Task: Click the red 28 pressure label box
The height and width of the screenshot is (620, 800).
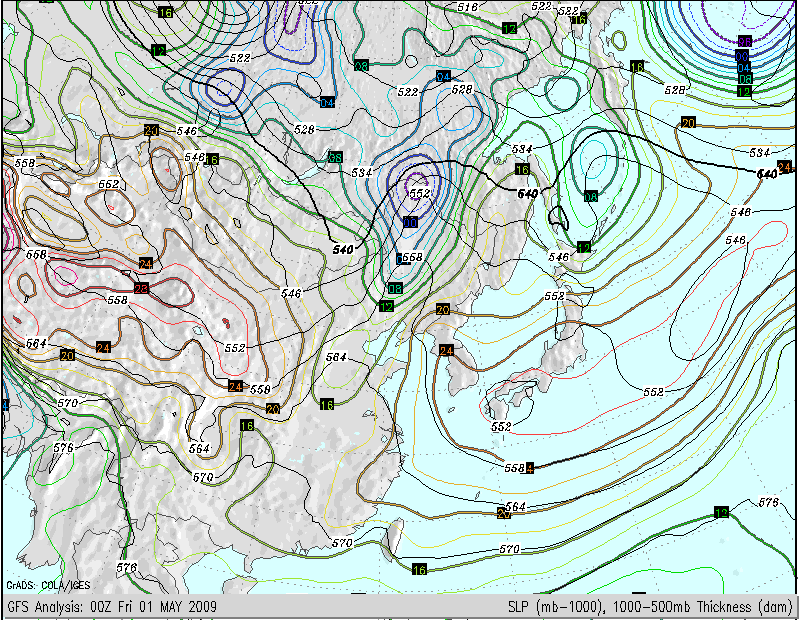Action: pos(141,289)
